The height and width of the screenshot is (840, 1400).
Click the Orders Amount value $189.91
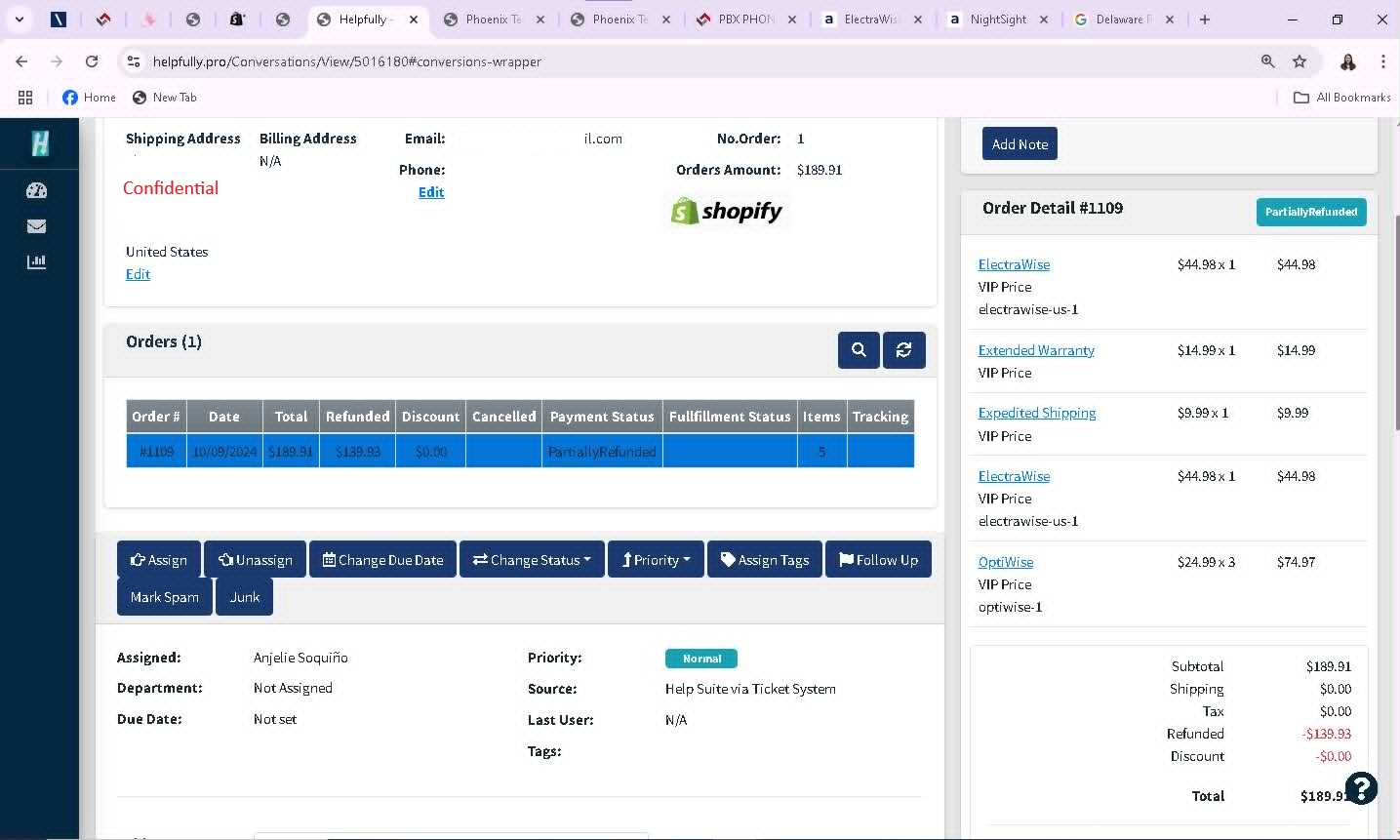[820, 170]
